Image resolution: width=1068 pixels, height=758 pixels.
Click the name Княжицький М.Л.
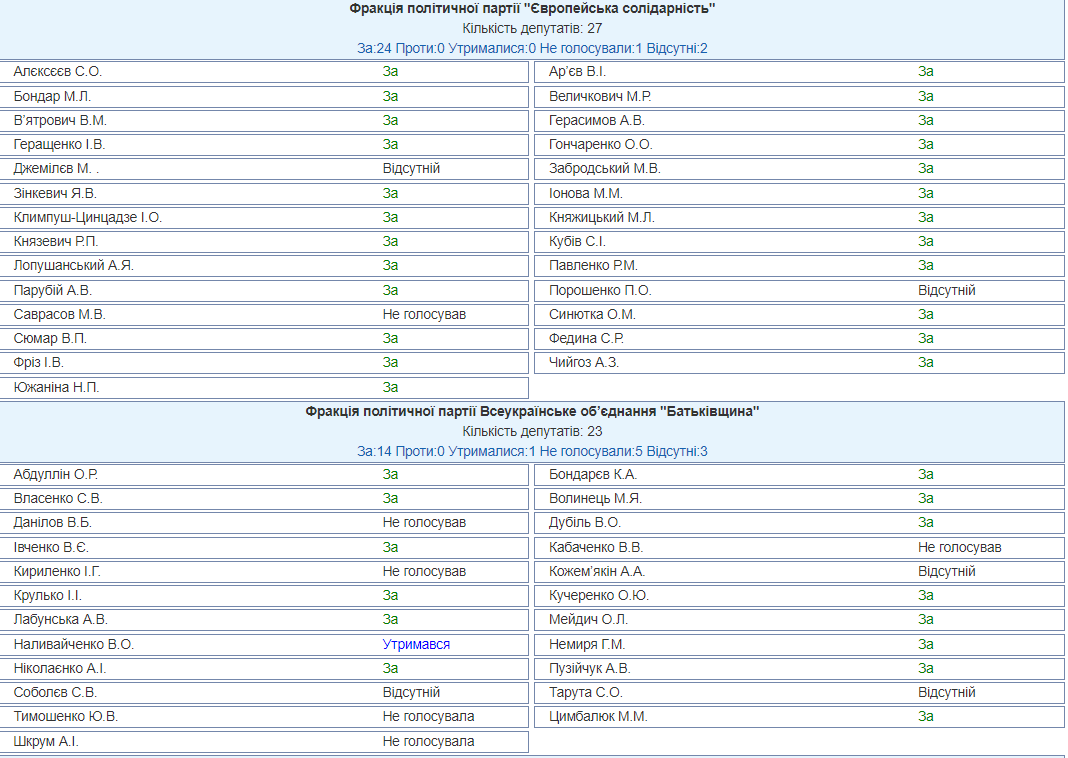tap(601, 217)
